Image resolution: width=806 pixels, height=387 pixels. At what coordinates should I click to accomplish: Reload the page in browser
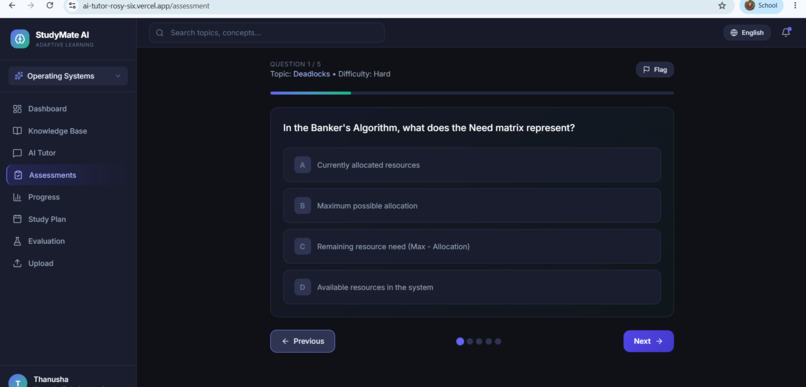(x=49, y=5)
